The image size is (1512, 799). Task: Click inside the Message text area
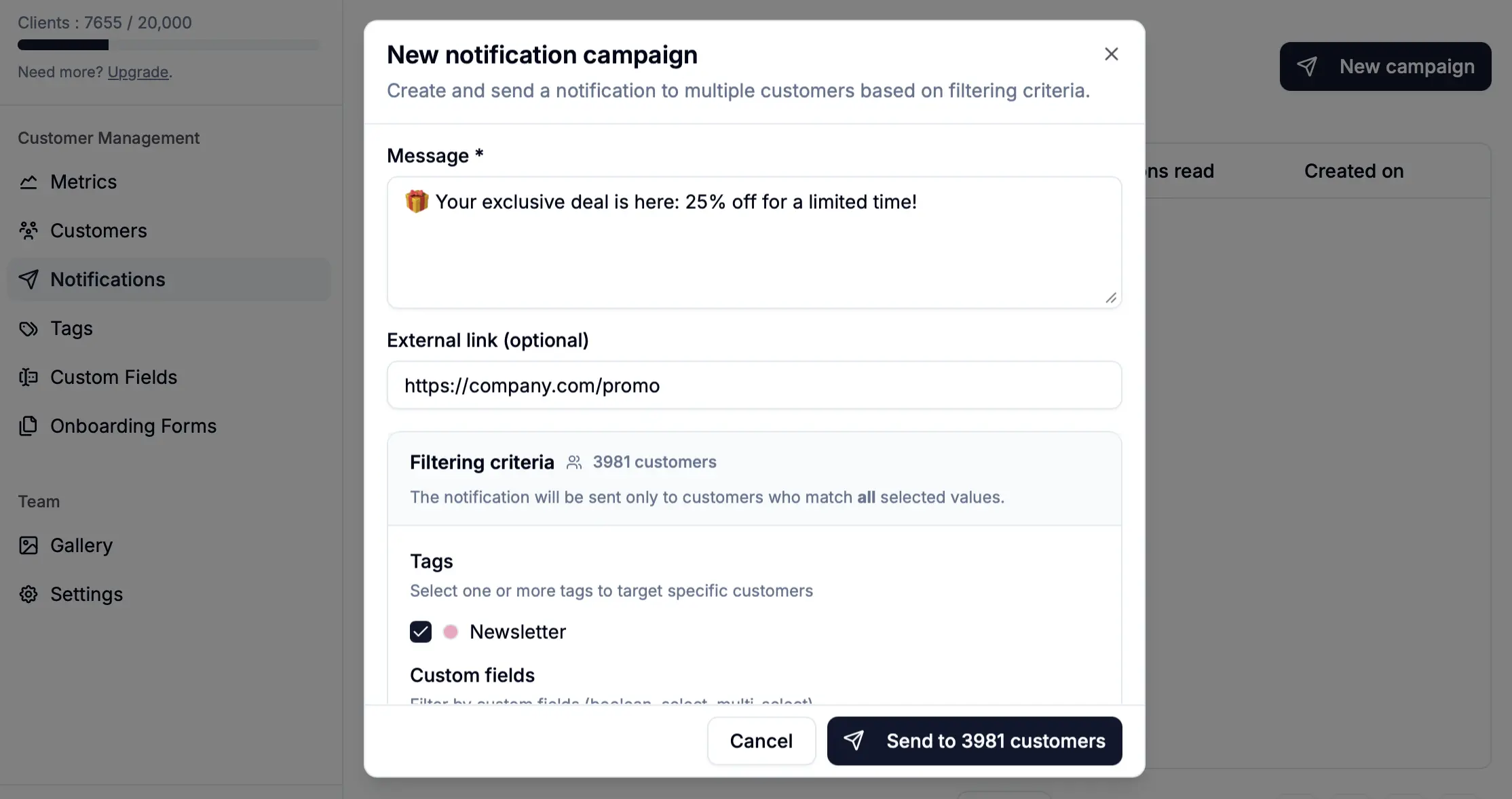coord(754,251)
